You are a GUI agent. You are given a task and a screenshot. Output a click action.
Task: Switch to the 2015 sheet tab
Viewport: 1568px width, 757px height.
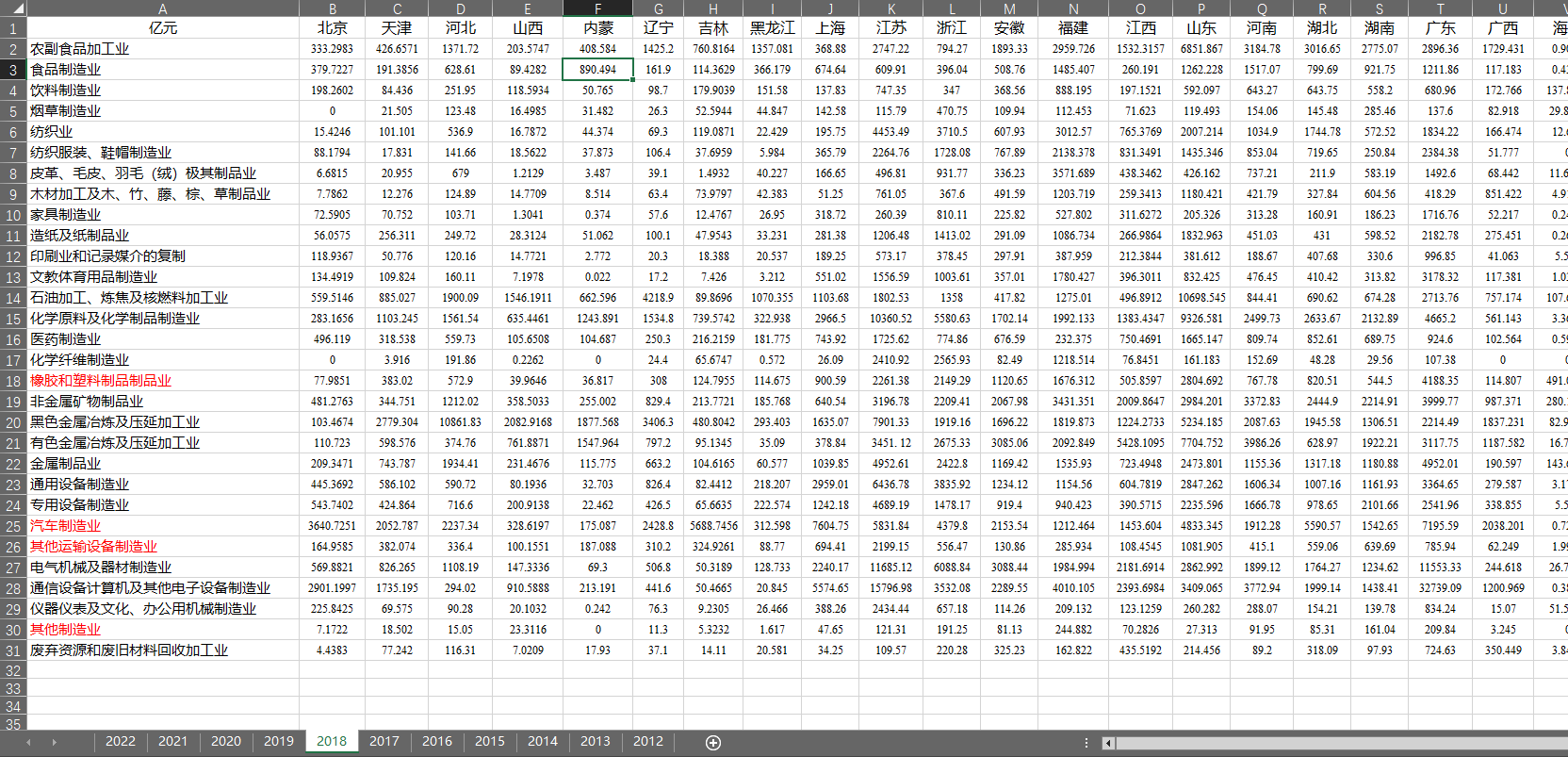490,742
